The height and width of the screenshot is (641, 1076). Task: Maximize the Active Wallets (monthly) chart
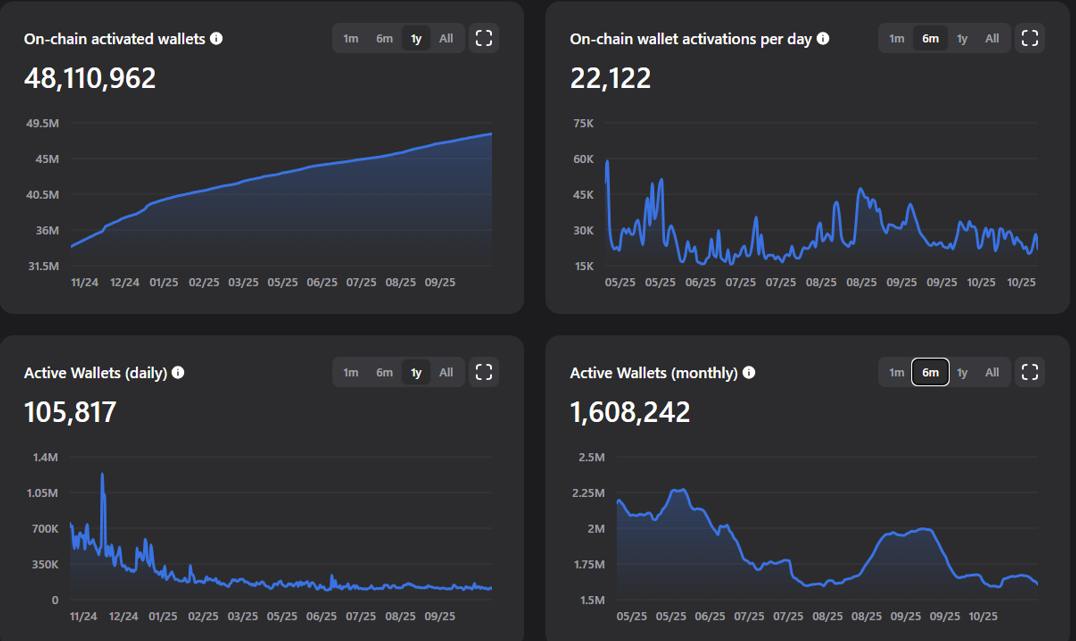(1030, 372)
